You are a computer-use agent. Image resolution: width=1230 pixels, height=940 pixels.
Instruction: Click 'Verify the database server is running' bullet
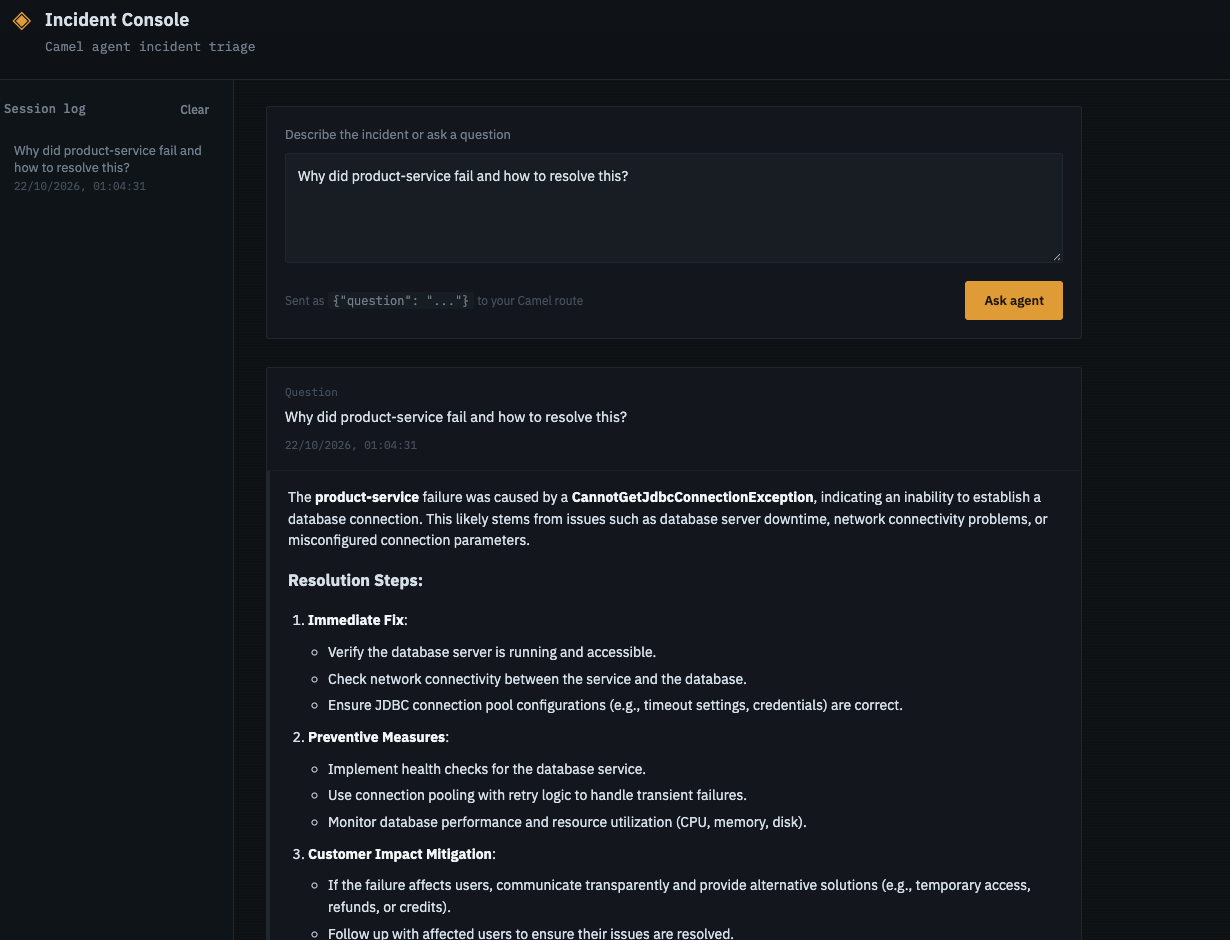pyautogui.click(x=492, y=652)
